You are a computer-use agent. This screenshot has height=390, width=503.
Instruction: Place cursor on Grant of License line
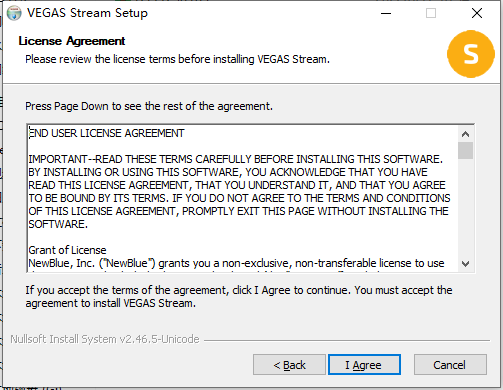[x=67, y=250]
